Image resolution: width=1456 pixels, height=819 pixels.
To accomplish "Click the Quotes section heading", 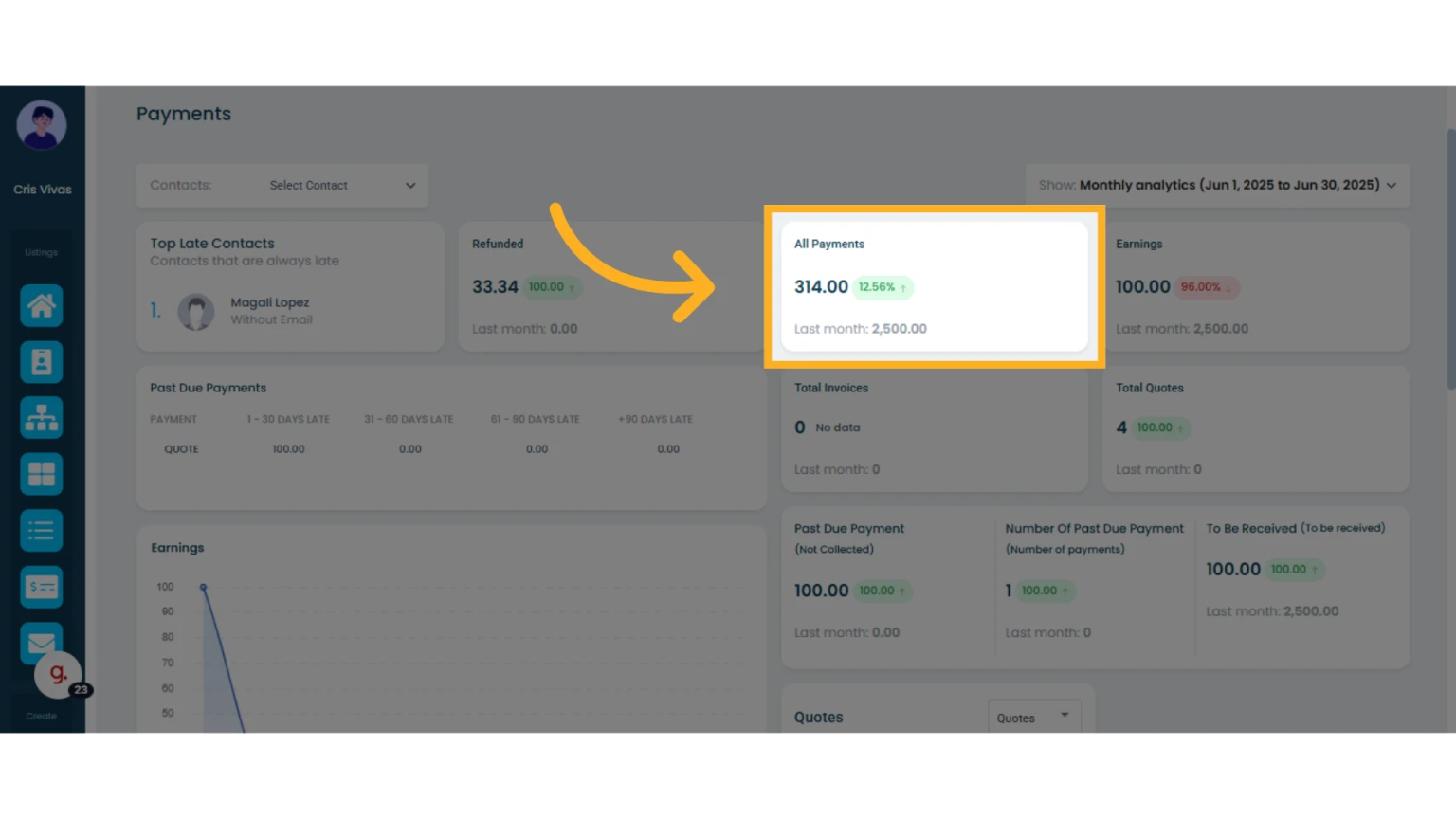I will 819,718.
